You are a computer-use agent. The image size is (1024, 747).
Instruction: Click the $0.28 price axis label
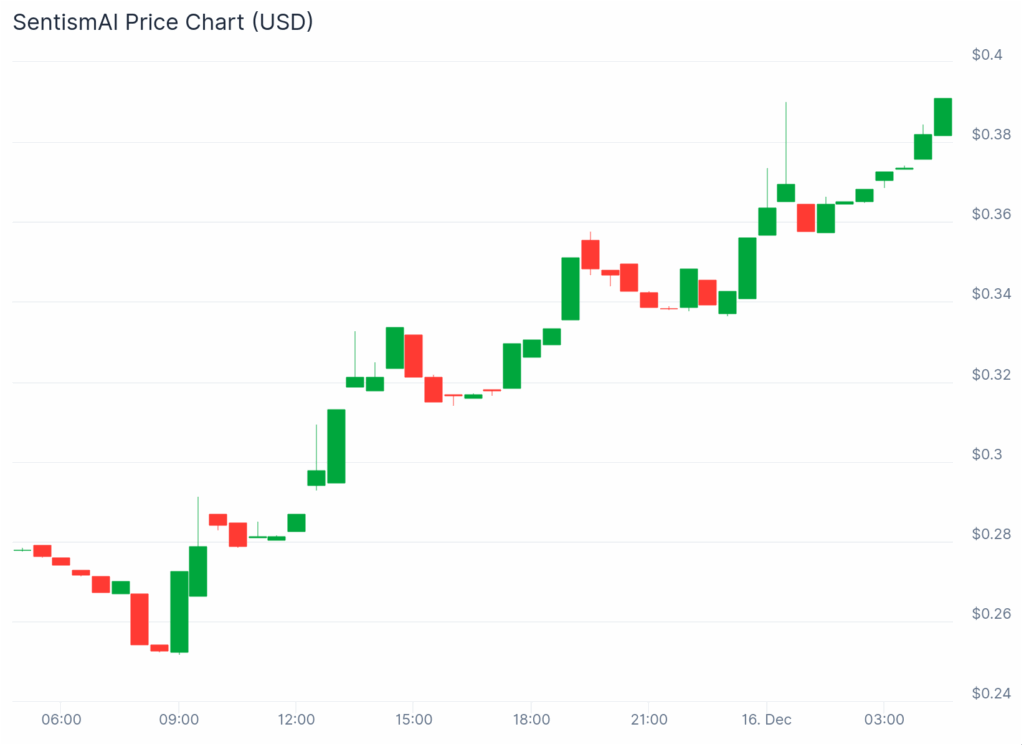(991, 534)
